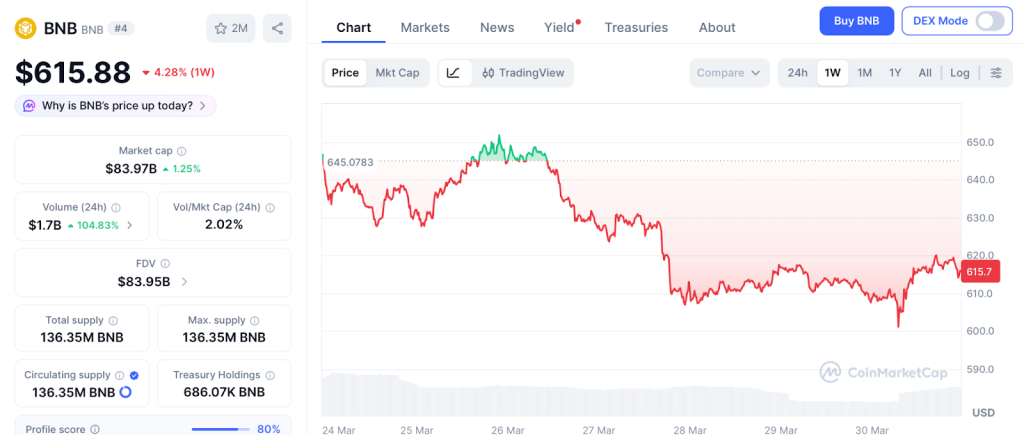
Task: Expand the Volume (24h) details chevron
Action: click(x=129, y=225)
